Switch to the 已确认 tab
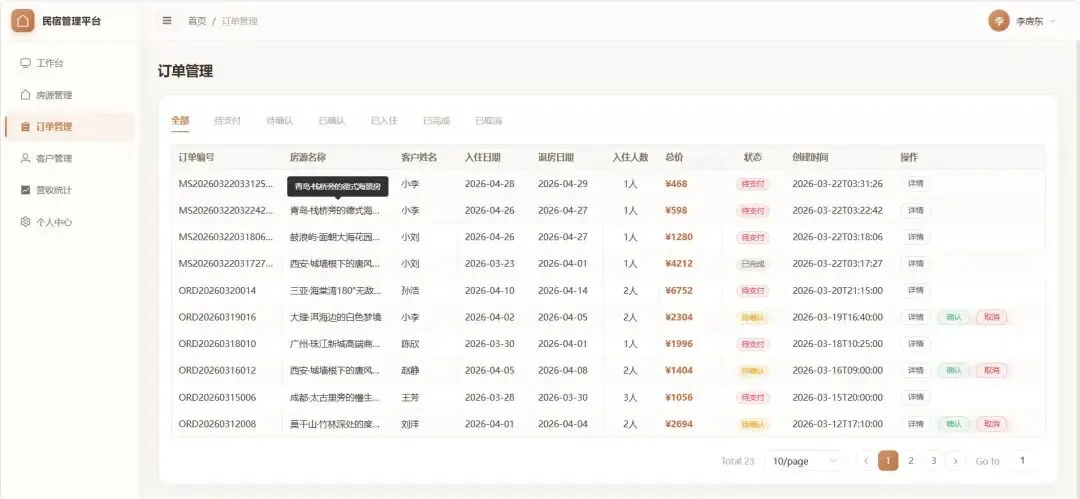This screenshot has width=1080, height=499. (x=332, y=121)
